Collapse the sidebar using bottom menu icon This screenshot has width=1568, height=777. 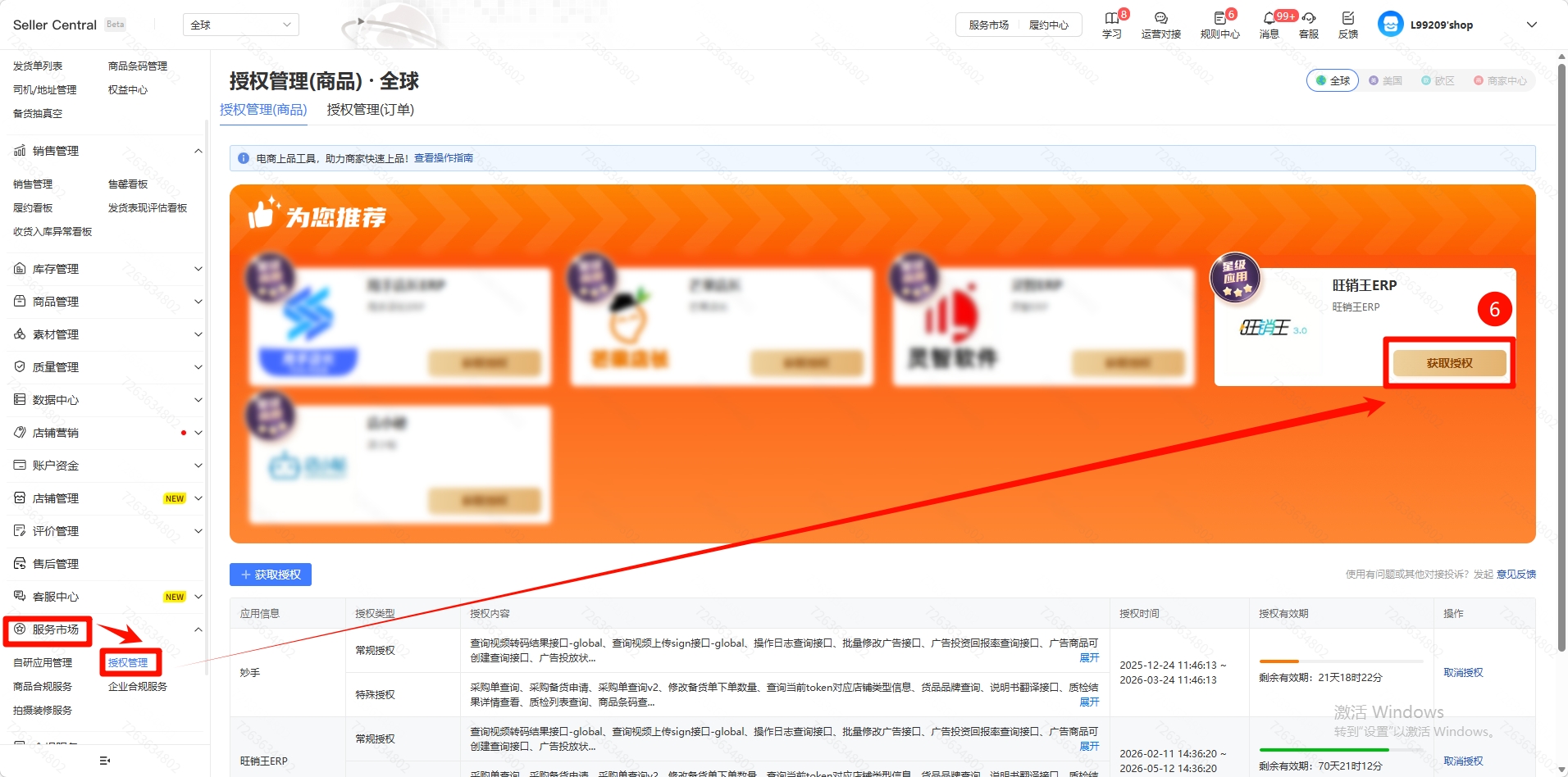click(x=104, y=761)
